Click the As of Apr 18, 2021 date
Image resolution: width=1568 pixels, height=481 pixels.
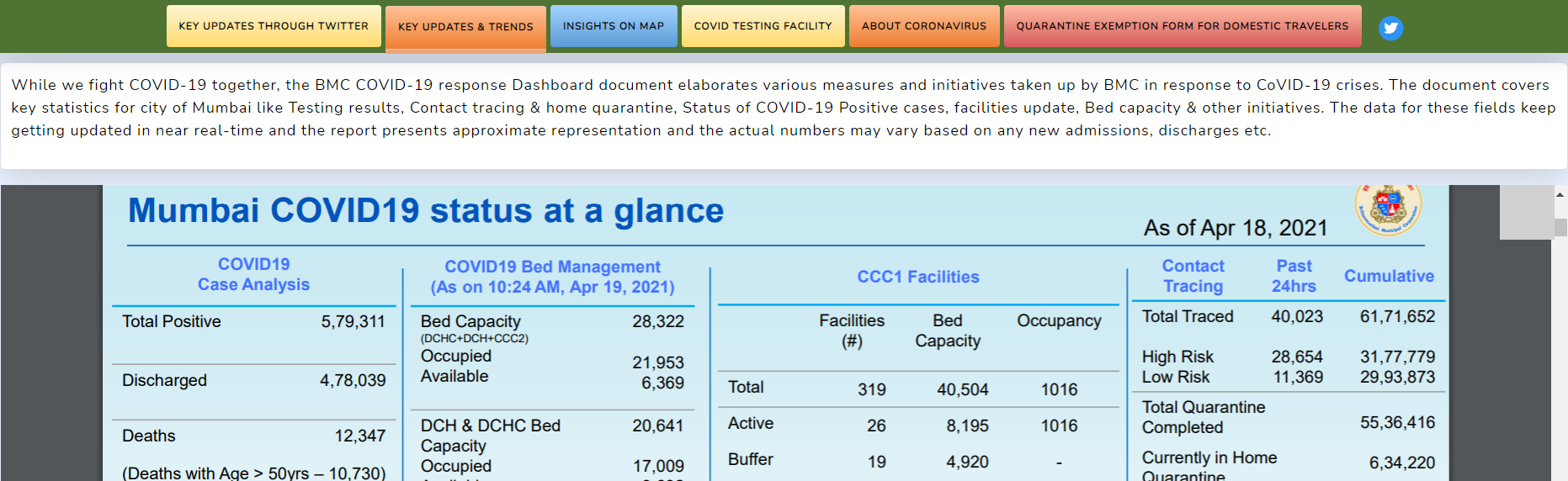coord(1236,228)
